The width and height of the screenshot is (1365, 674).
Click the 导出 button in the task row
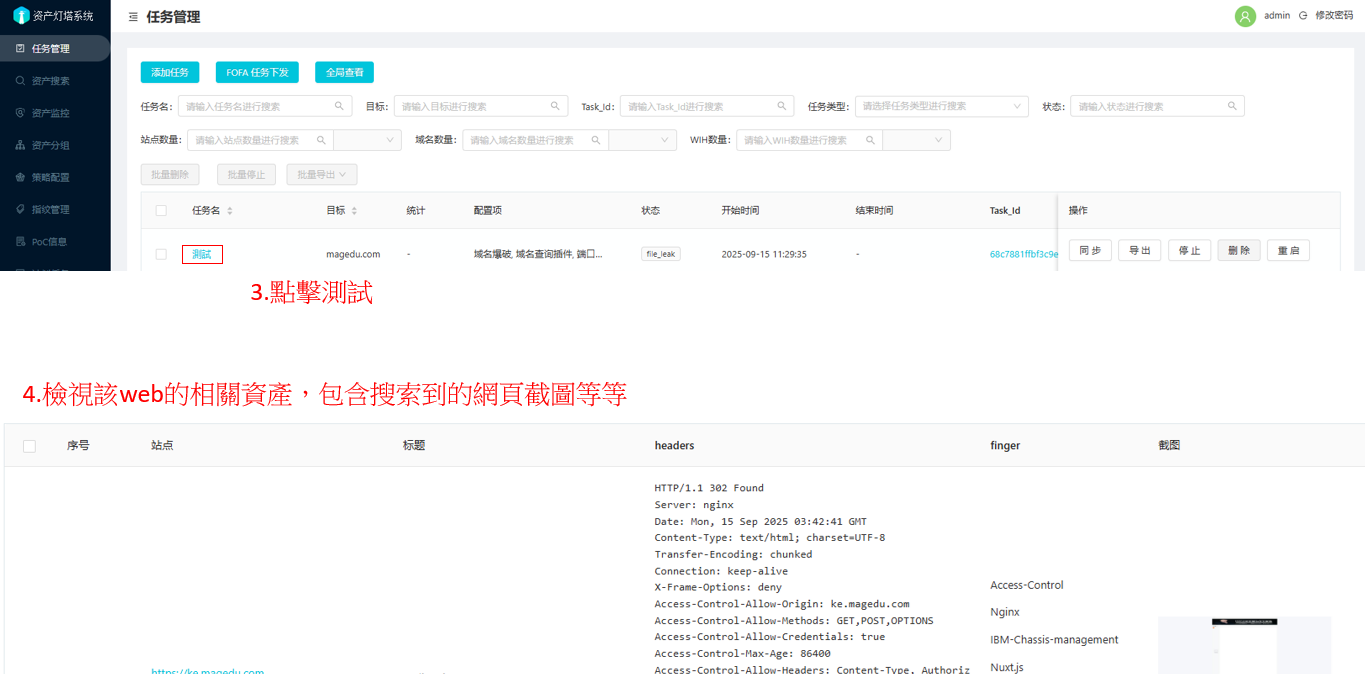pyautogui.click(x=1140, y=251)
